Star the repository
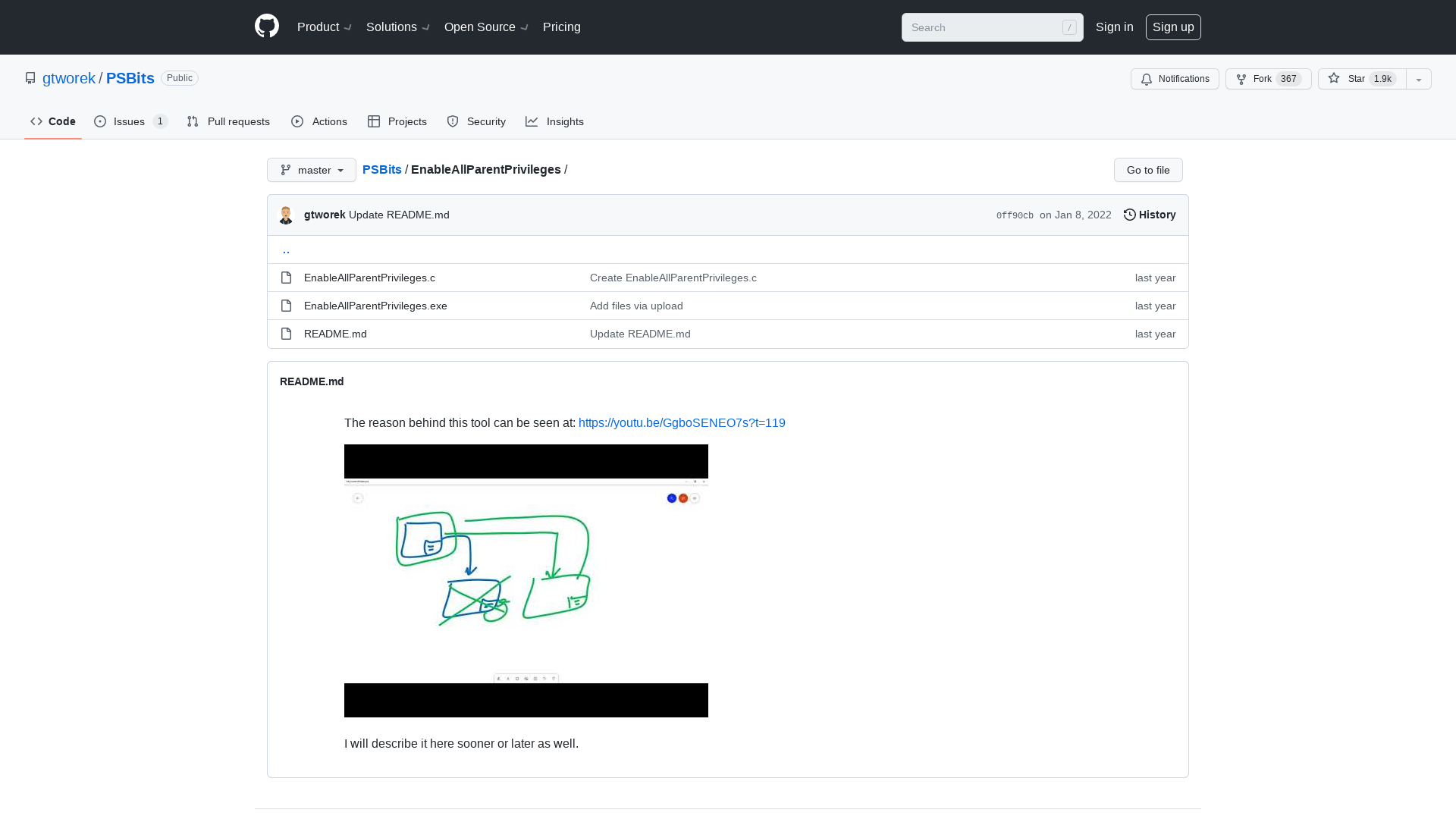Viewport: 1456px width, 819px height. click(1362, 79)
